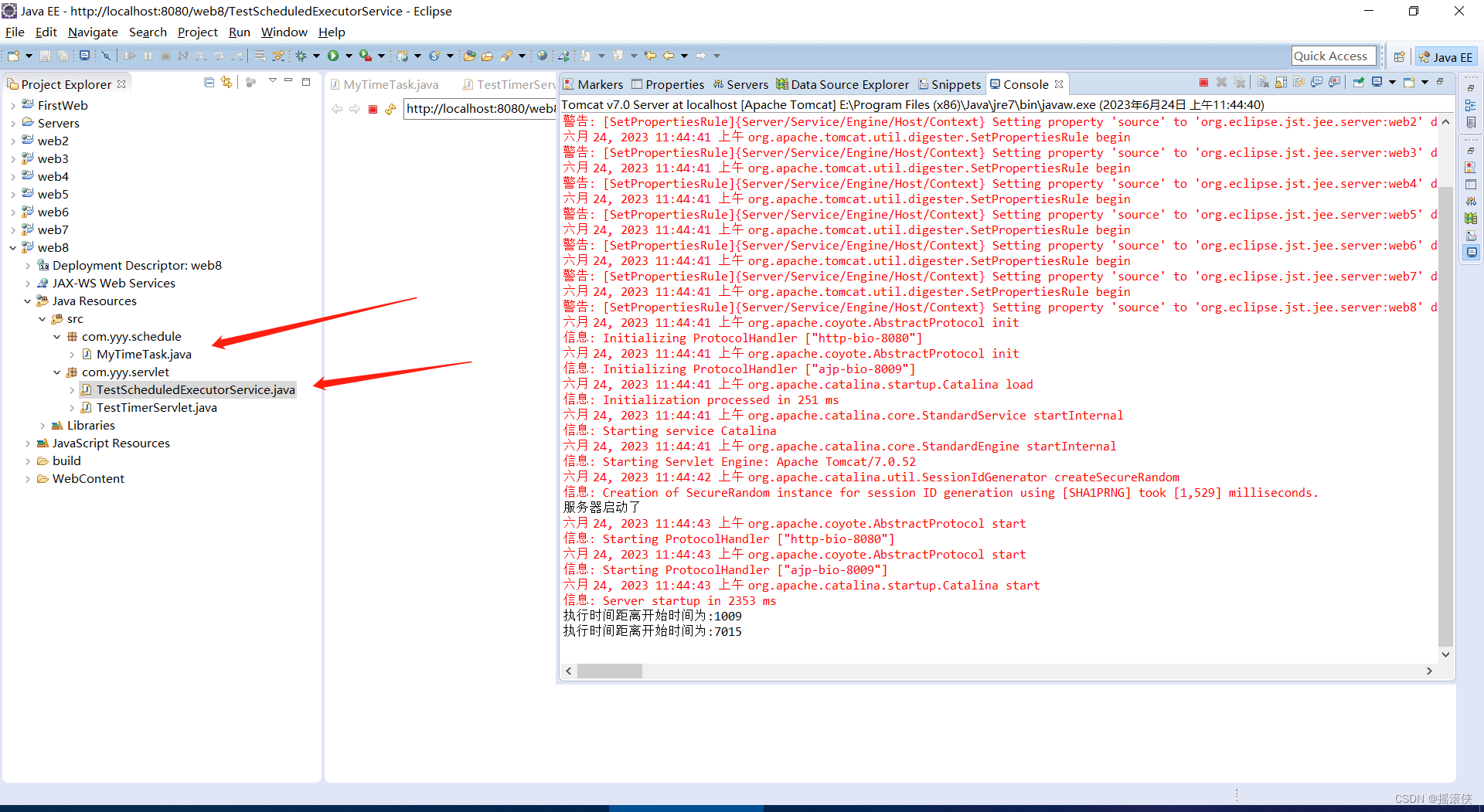Click Display Selected Console monitor icon

(x=1377, y=82)
